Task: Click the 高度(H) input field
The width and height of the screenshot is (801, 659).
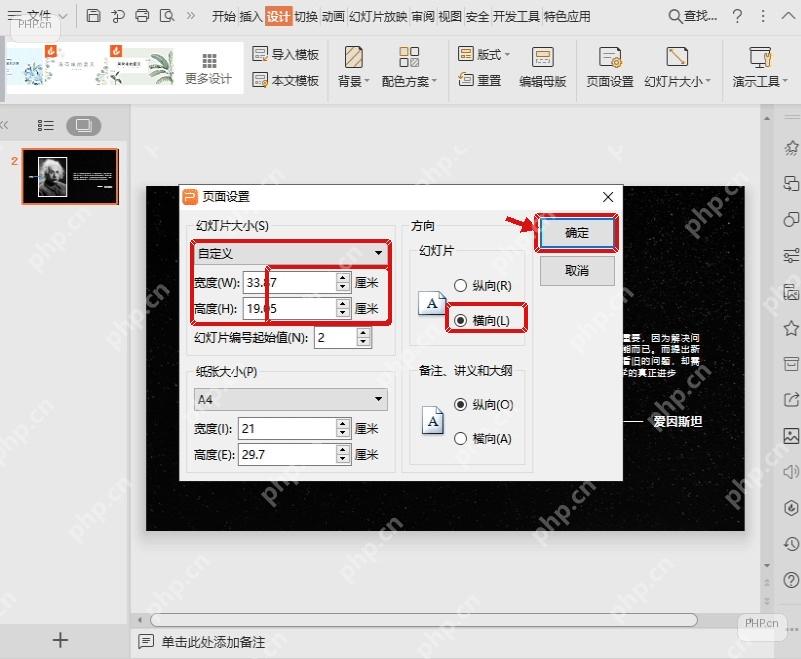Action: pyautogui.click(x=290, y=309)
